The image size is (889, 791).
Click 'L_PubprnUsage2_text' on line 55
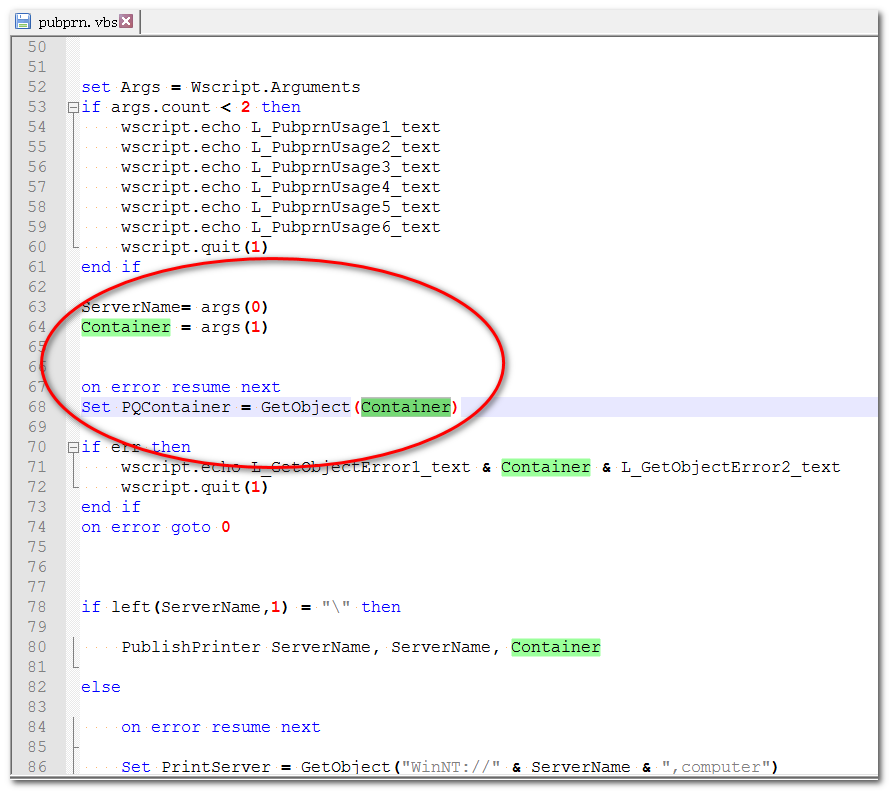345,147
